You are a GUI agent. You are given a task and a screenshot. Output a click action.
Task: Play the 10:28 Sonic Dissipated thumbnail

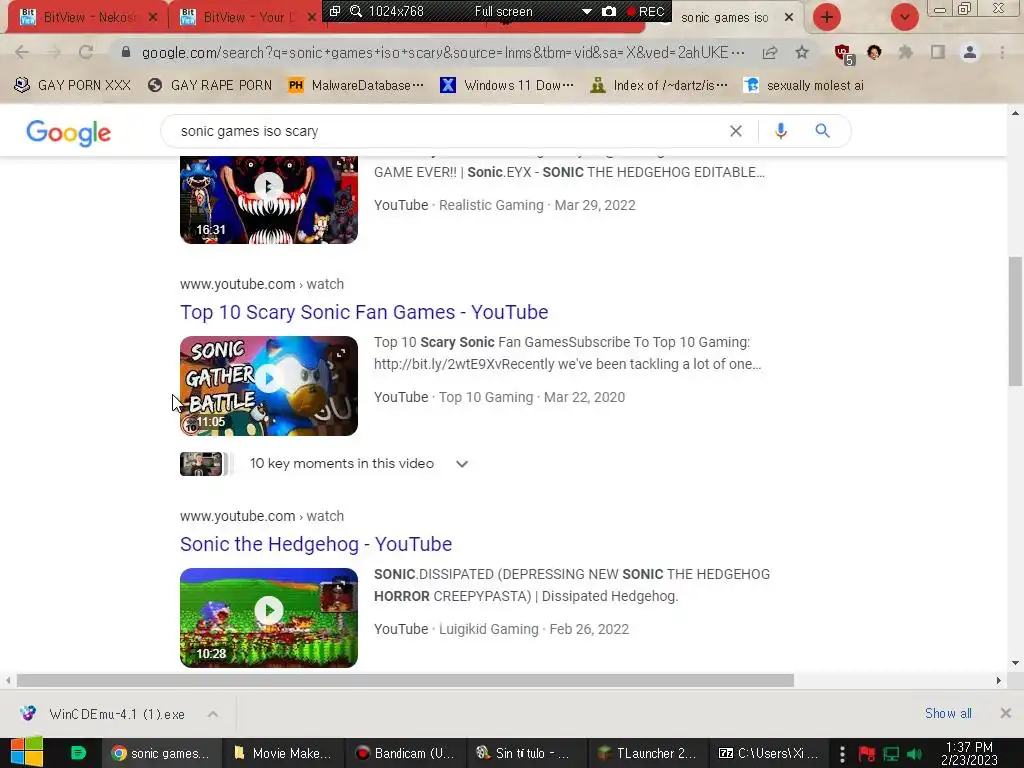point(269,618)
